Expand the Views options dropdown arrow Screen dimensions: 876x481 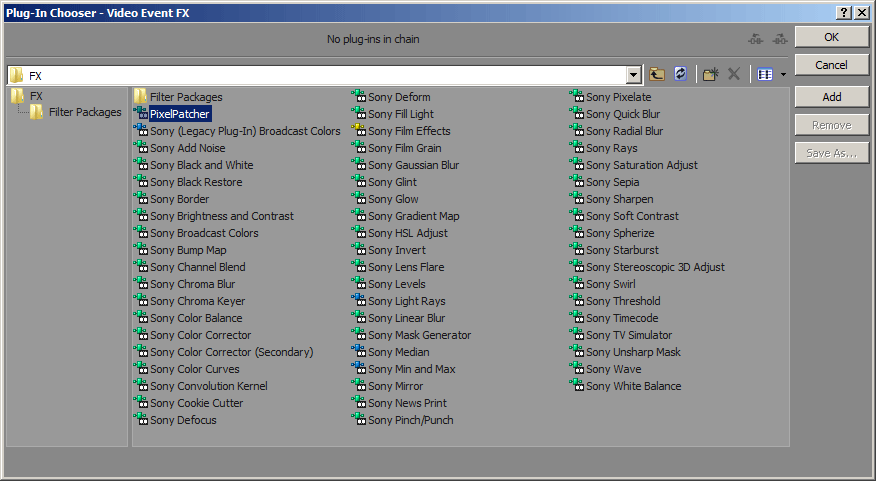pos(783,75)
